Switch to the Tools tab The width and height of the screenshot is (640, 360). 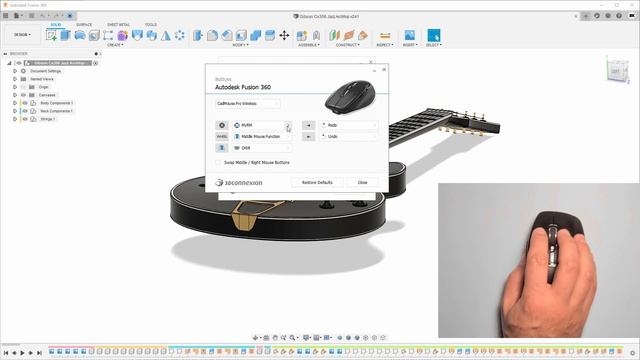pos(151,24)
